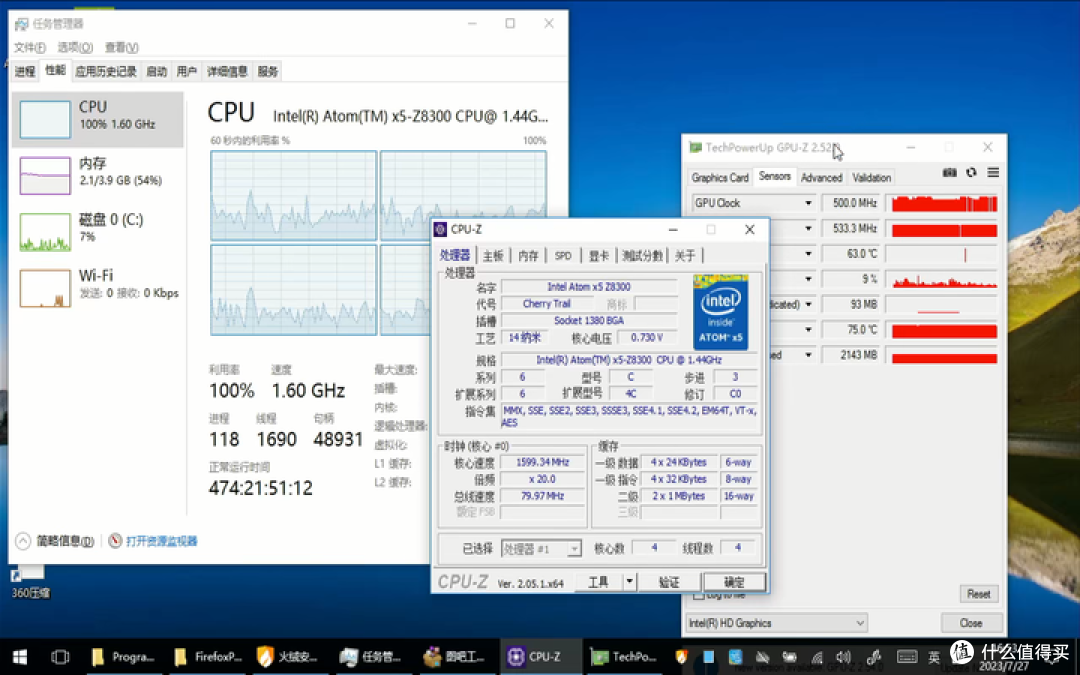Screen dimensions: 1080x675
Task: Switch to the 详细信息 tab
Action: point(227,72)
